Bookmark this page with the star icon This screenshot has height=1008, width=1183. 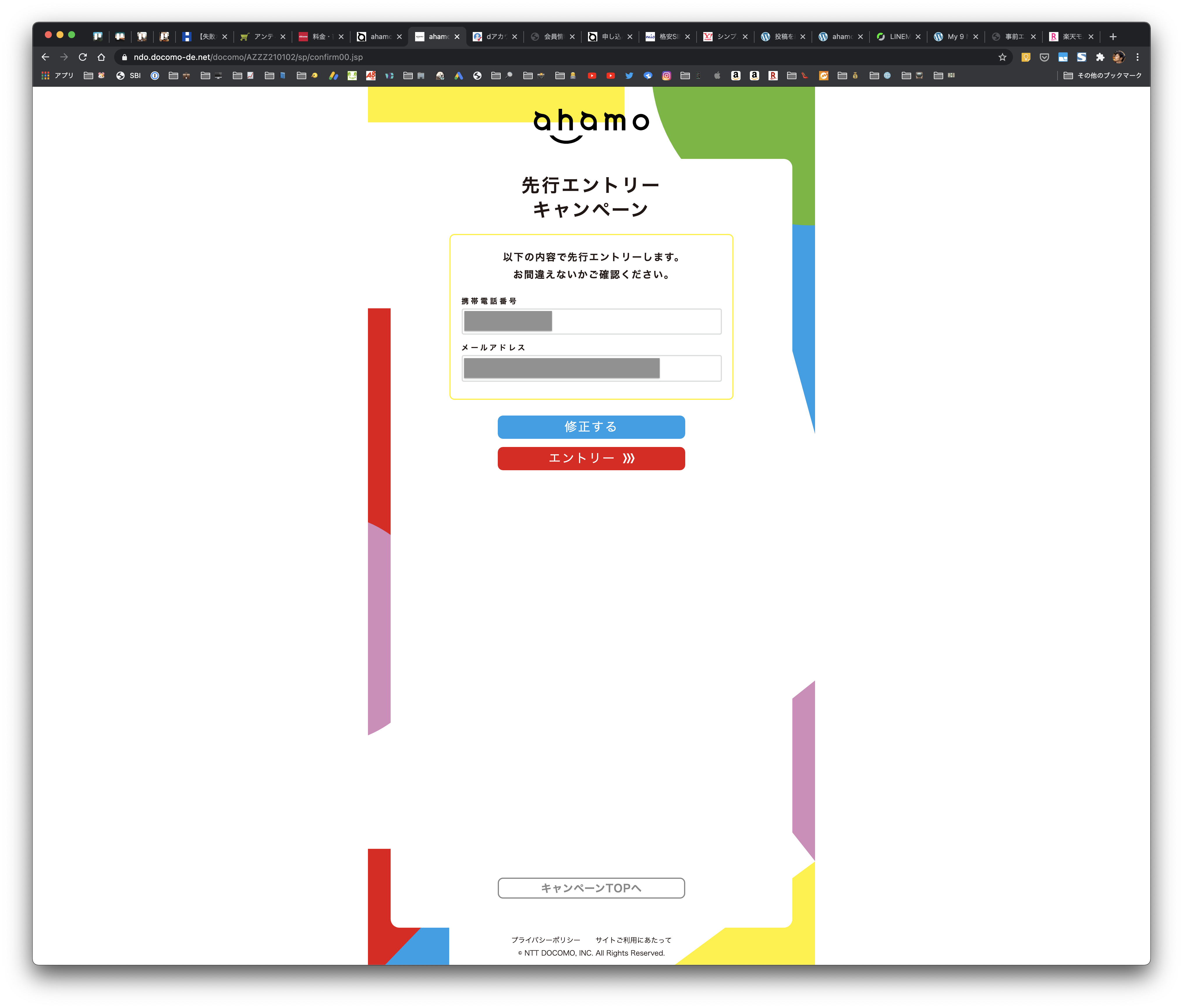point(1002,57)
